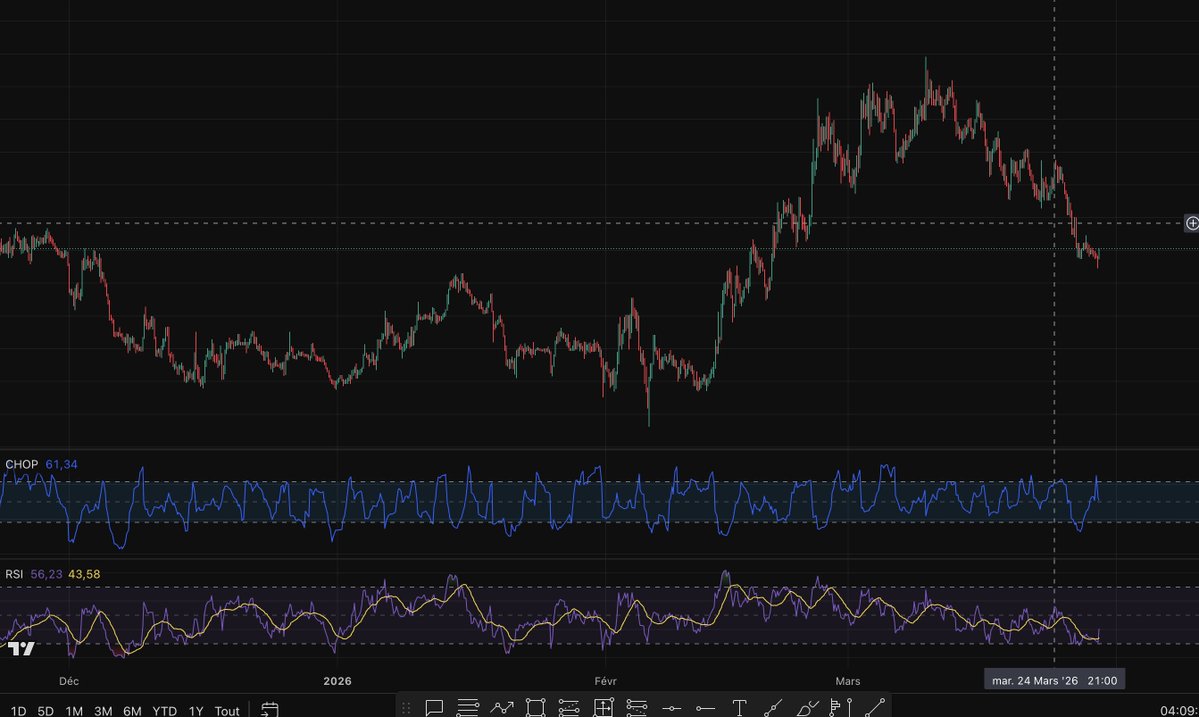Select the horizontal ray tool
Image resolution: width=1199 pixels, height=717 pixels.
[x=705, y=709]
